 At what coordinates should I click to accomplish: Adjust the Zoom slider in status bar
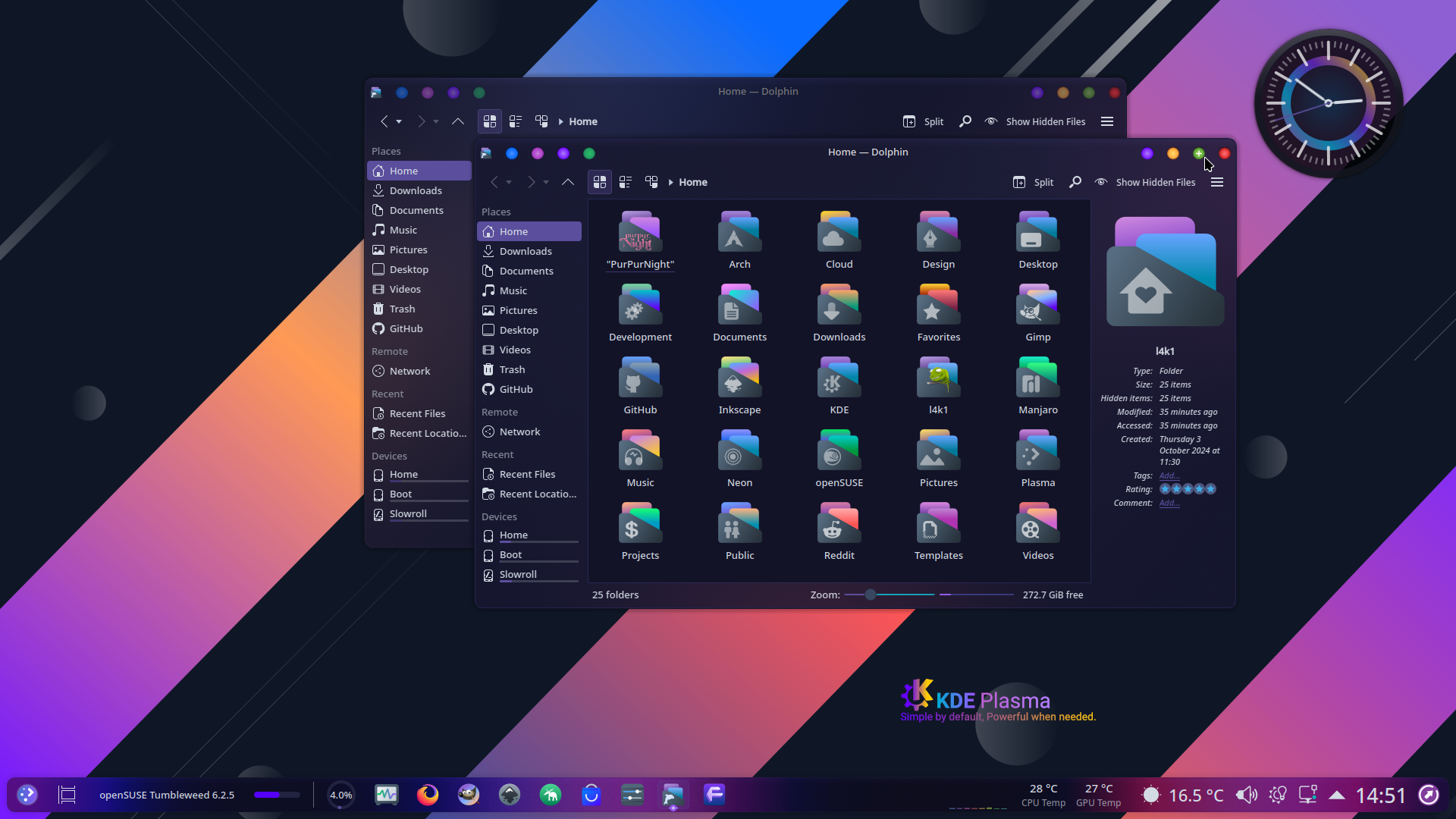click(890, 595)
